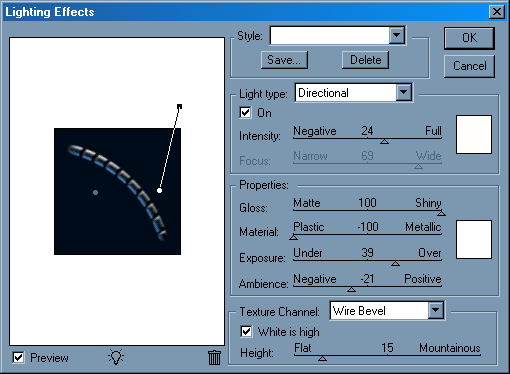
Task: Expand the Light type Directional dropdown
Action: pos(404,92)
